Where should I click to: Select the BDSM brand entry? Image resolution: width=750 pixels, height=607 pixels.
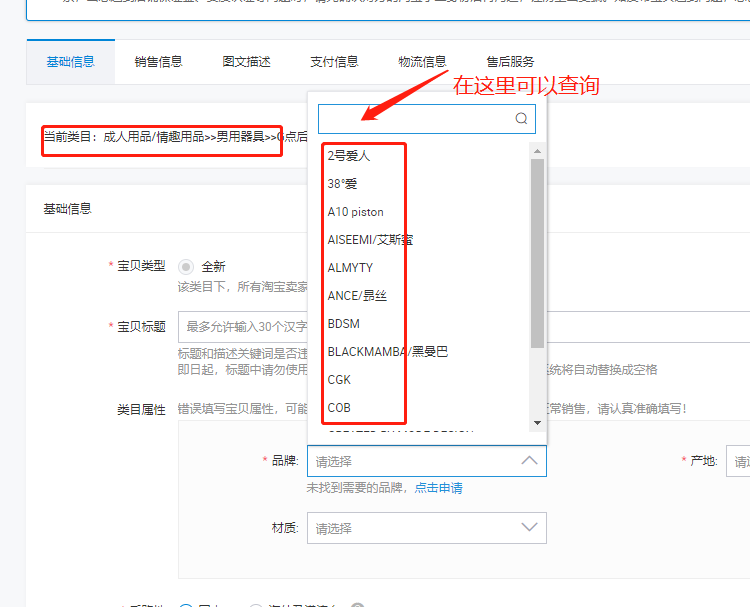click(343, 324)
